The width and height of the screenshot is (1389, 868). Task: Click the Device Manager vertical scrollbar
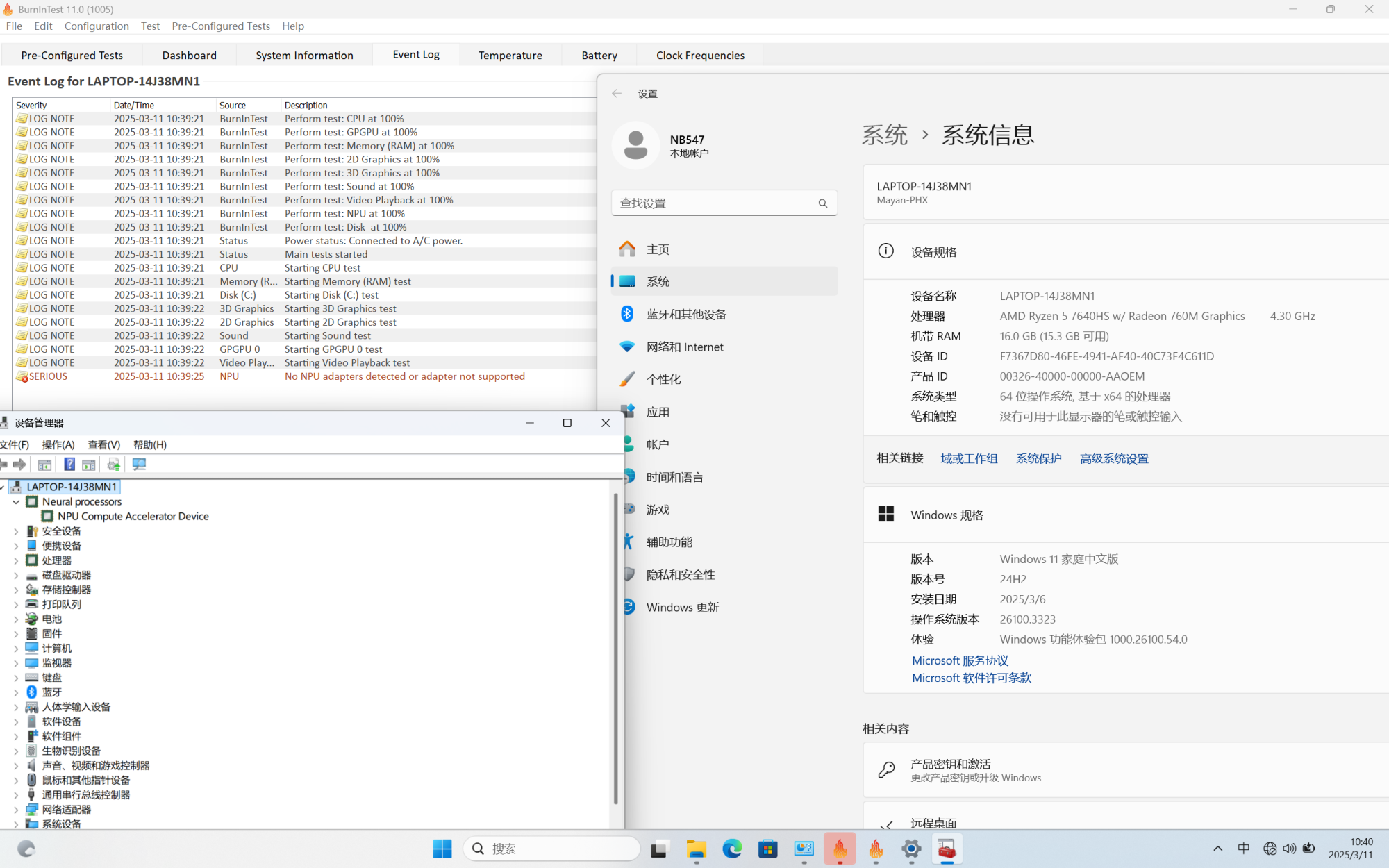615,649
